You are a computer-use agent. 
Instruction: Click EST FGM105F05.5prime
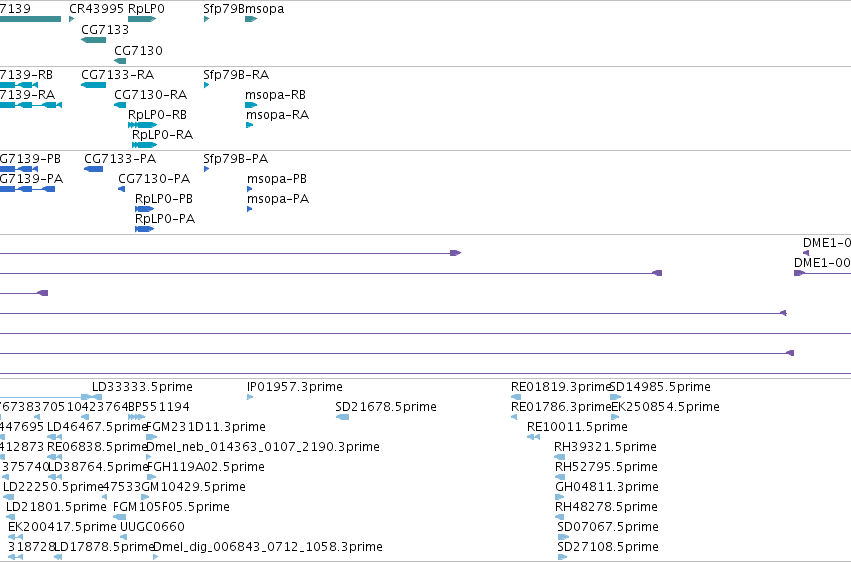tap(172, 507)
